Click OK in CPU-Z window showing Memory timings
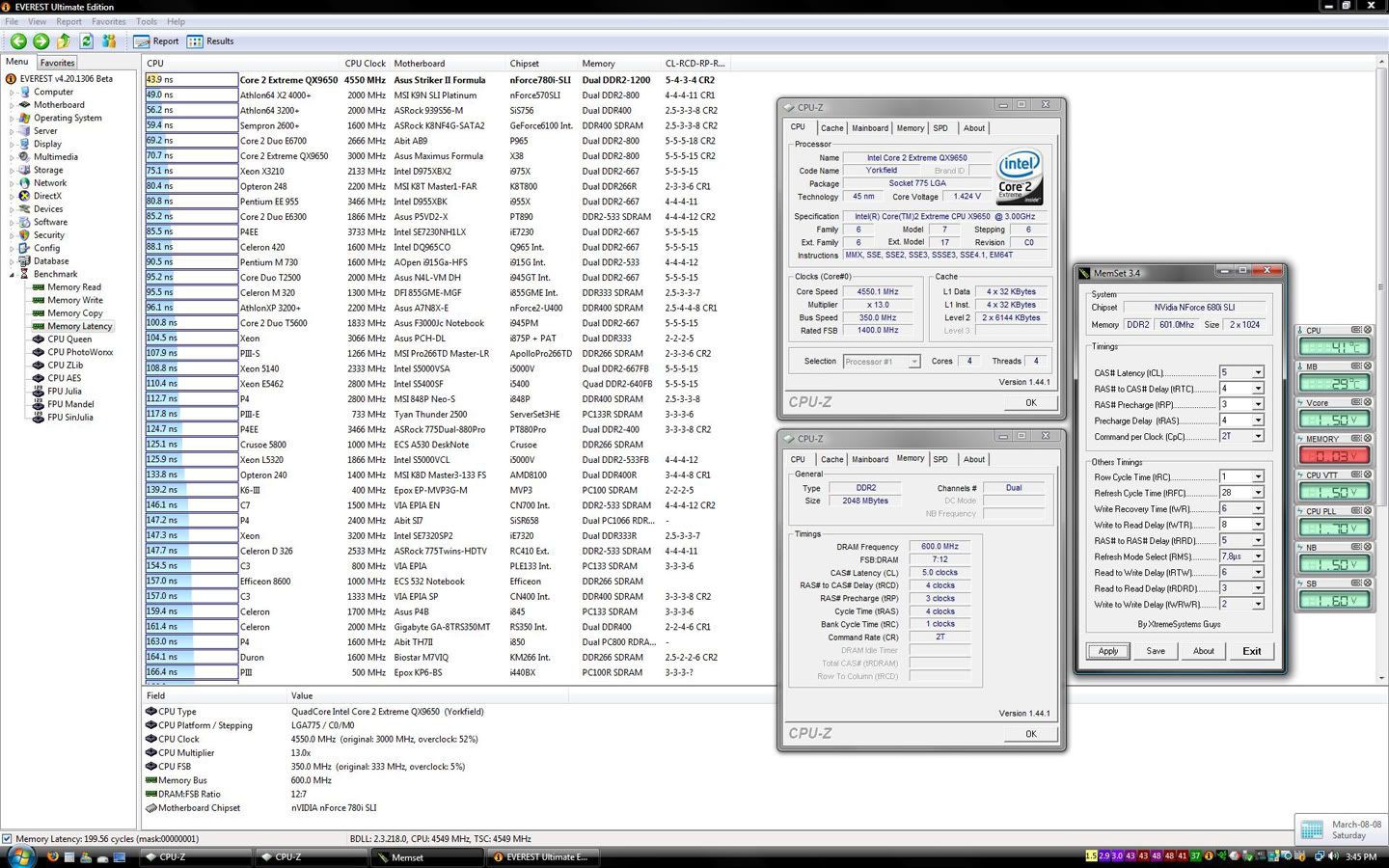Viewport: 1389px width, 868px height. 1031,734
